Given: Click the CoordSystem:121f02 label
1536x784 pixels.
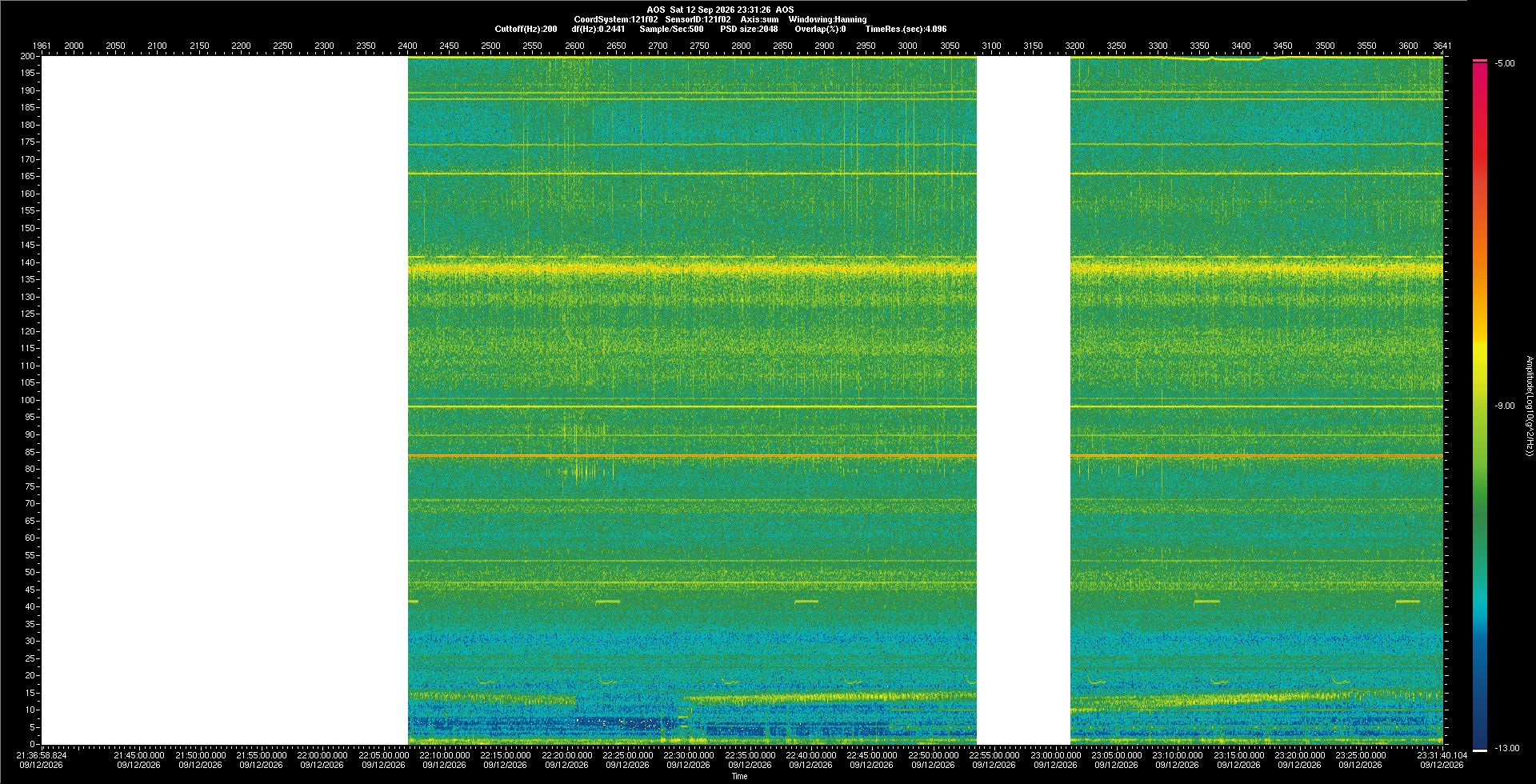Looking at the screenshot, I should [x=616, y=19].
